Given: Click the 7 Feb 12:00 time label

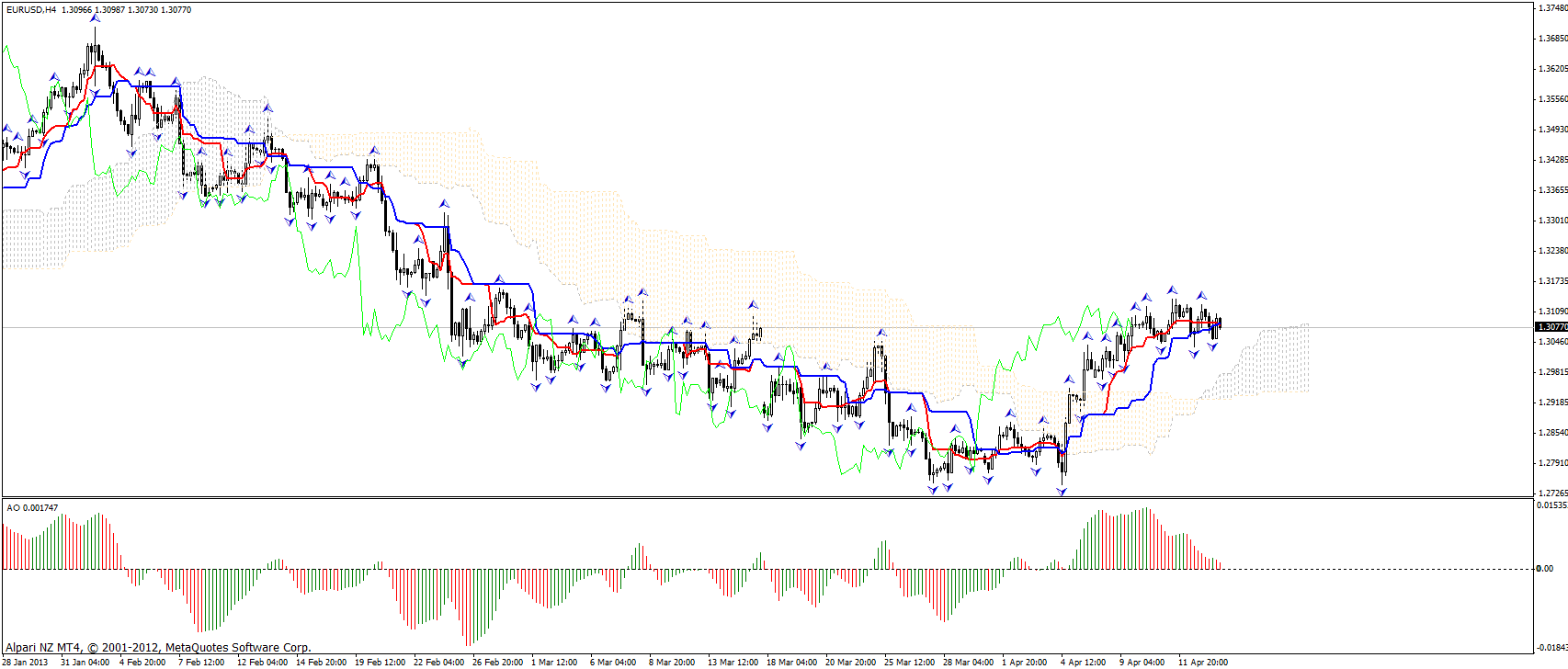Looking at the screenshot, I should pyautogui.click(x=201, y=663).
